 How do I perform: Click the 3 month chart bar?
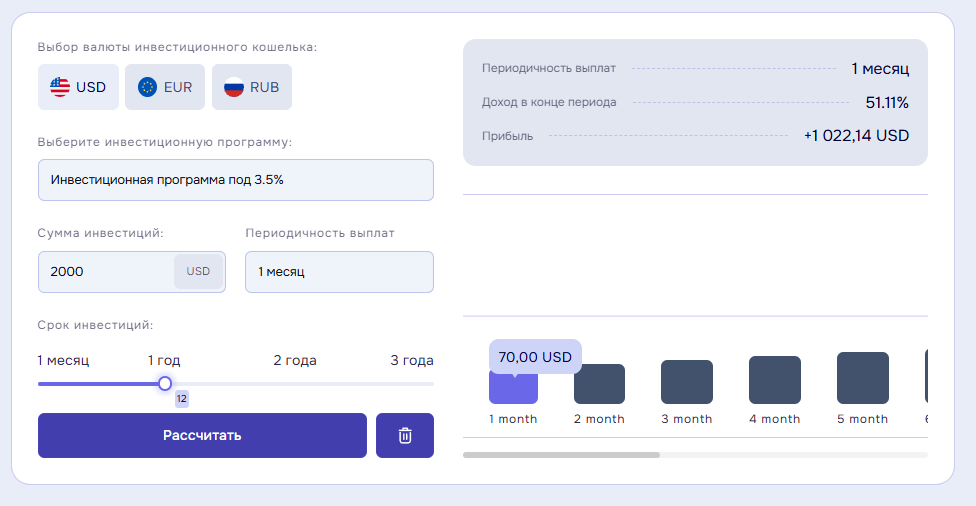(686, 382)
